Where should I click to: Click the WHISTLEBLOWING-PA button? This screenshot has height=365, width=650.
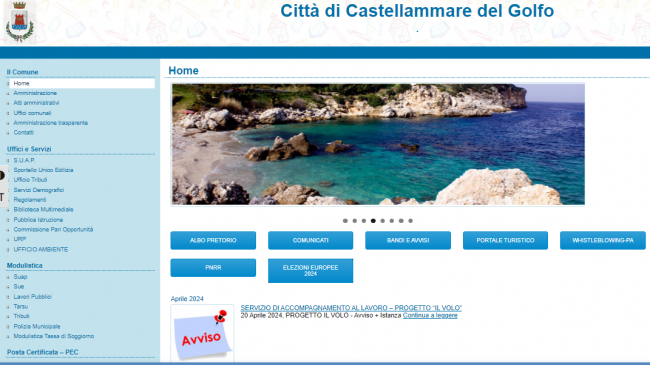click(603, 241)
